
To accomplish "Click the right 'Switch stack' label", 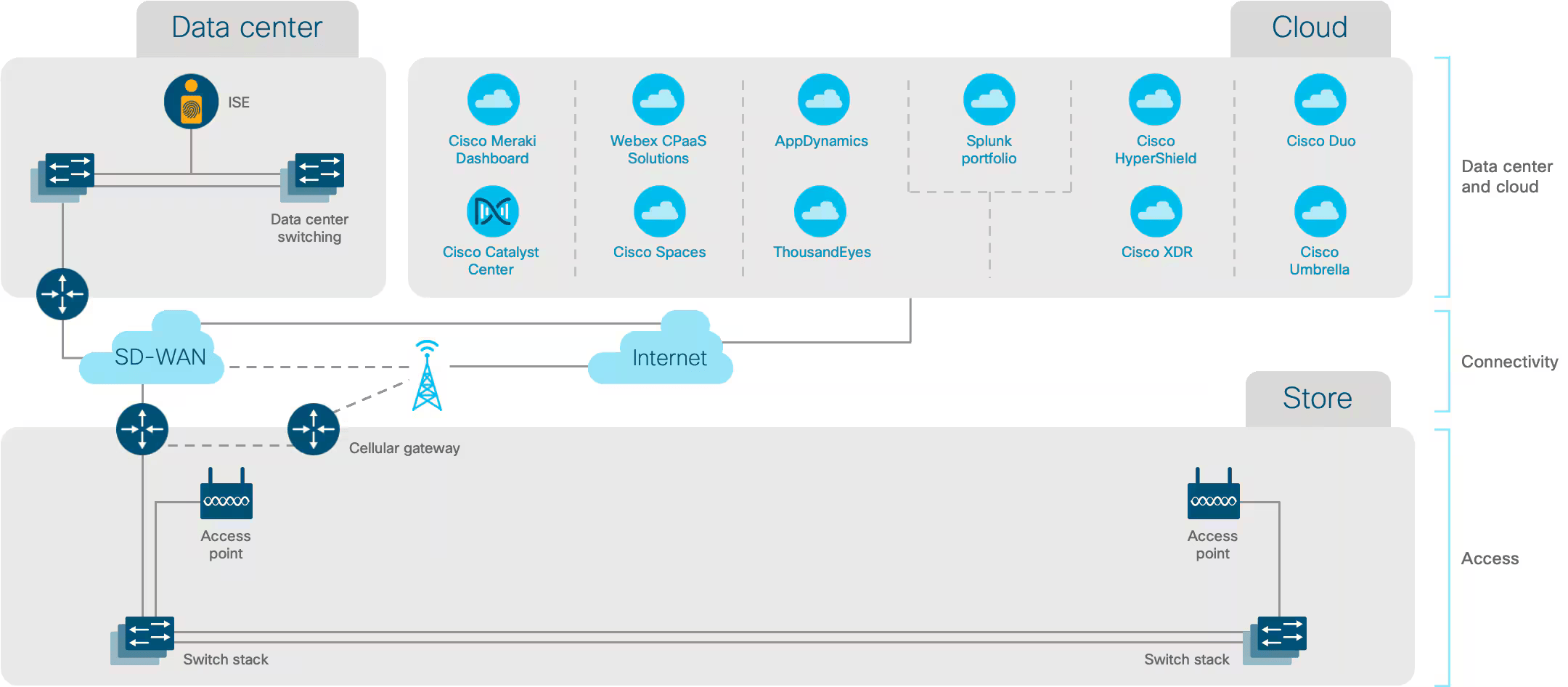I will [1187, 659].
